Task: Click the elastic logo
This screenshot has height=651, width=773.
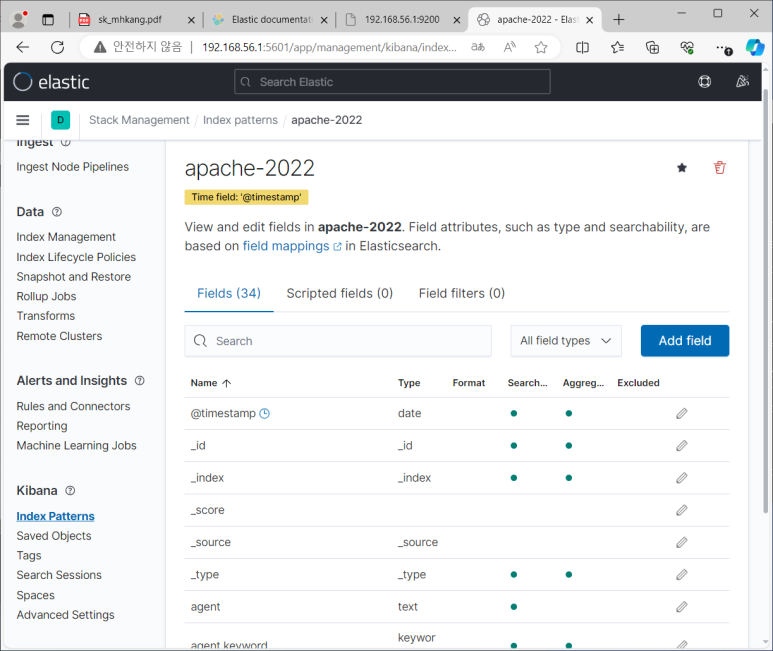Action: pos(51,82)
